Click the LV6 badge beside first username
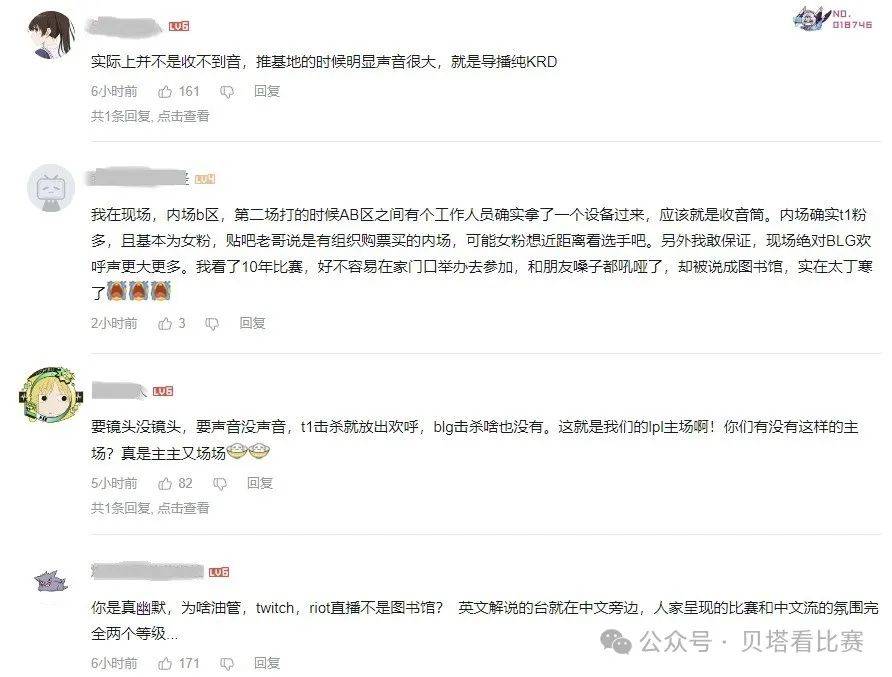The height and width of the screenshot is (677, 892). pos(179,26)
